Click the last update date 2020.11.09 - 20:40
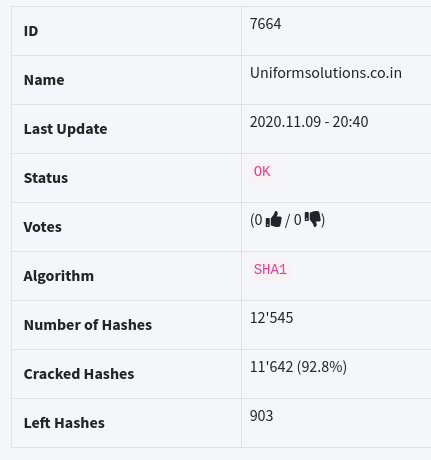This screenshot has height=460, width=431. pyautogui.click(x=309, y=122)
